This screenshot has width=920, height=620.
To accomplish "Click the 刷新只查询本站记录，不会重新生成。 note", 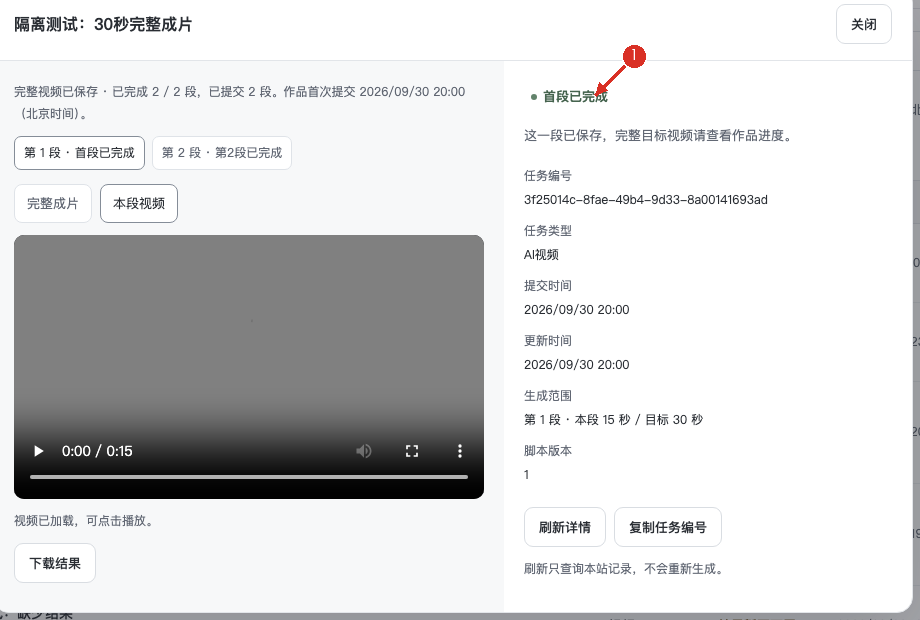I will (x=626, y=569).
